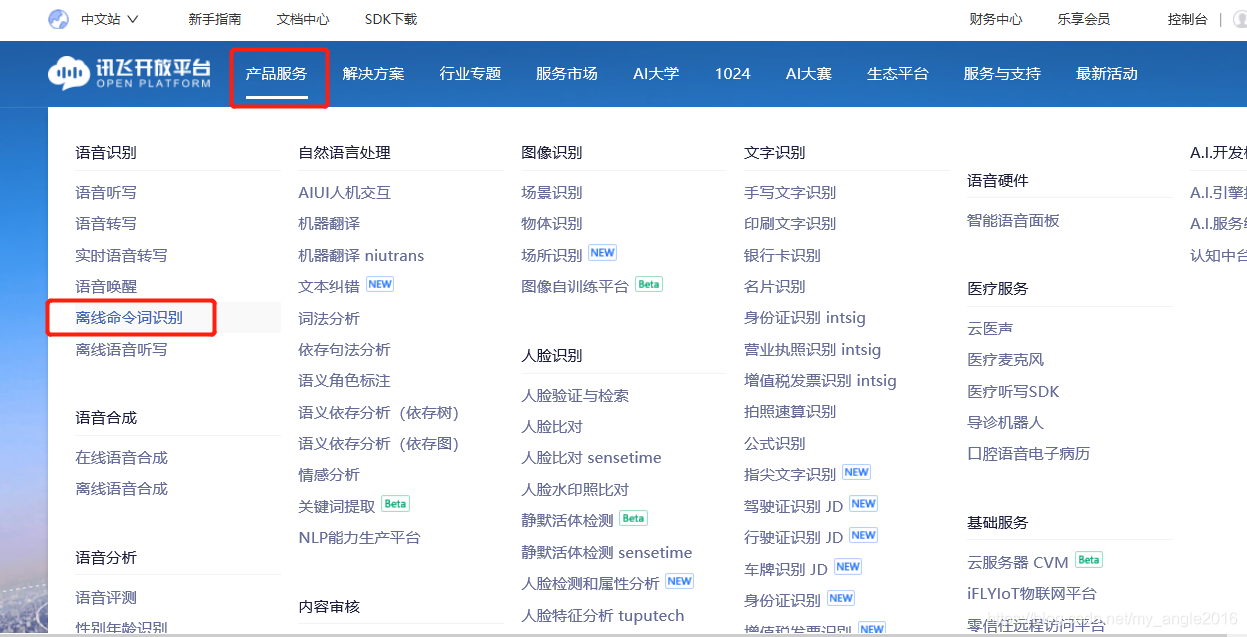Open 人脸比对 sensetime service
Viewport: 1247px width, 637px height.
(591, 457)
